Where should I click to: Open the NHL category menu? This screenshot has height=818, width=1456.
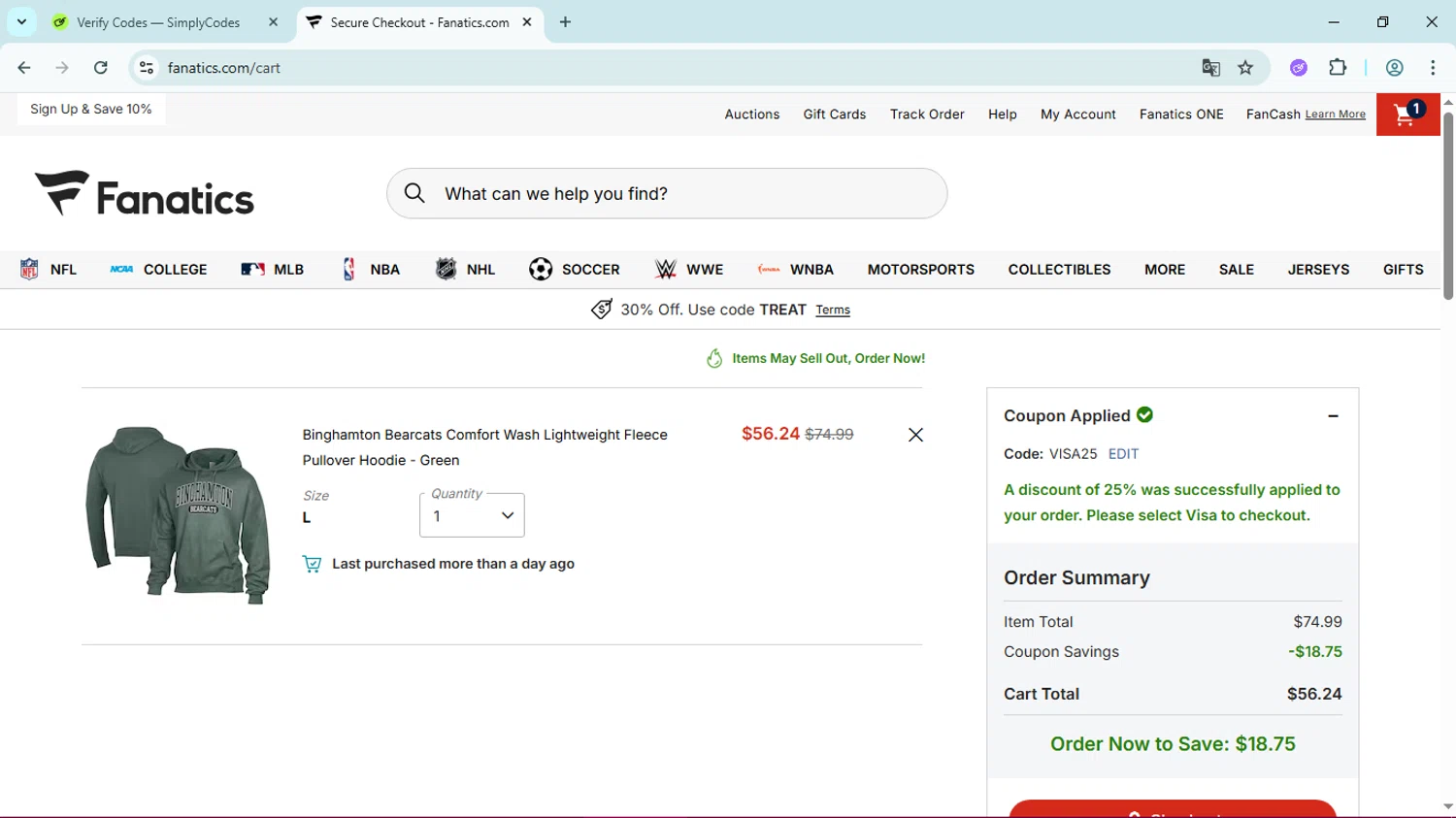pyautogui.click(x=465, y=270)
